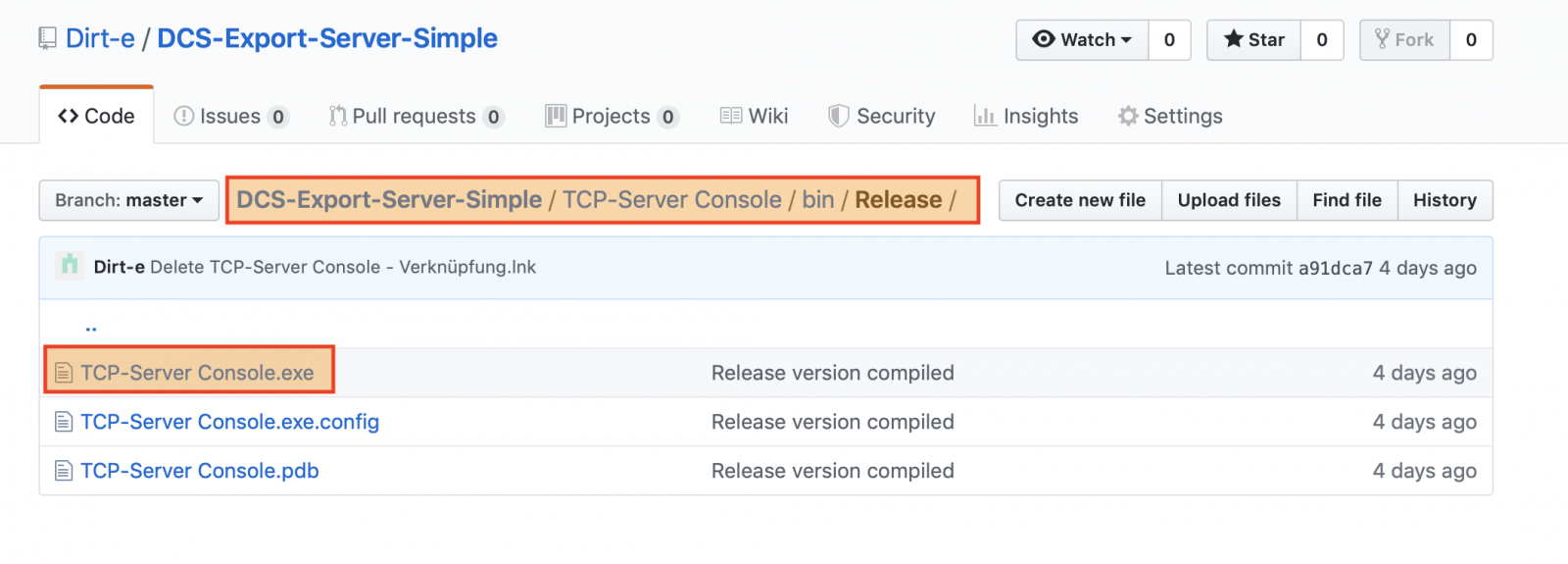The image size is (1568, 564).
Task: Expand the Branch: master selector
Action: click(128, 200)
